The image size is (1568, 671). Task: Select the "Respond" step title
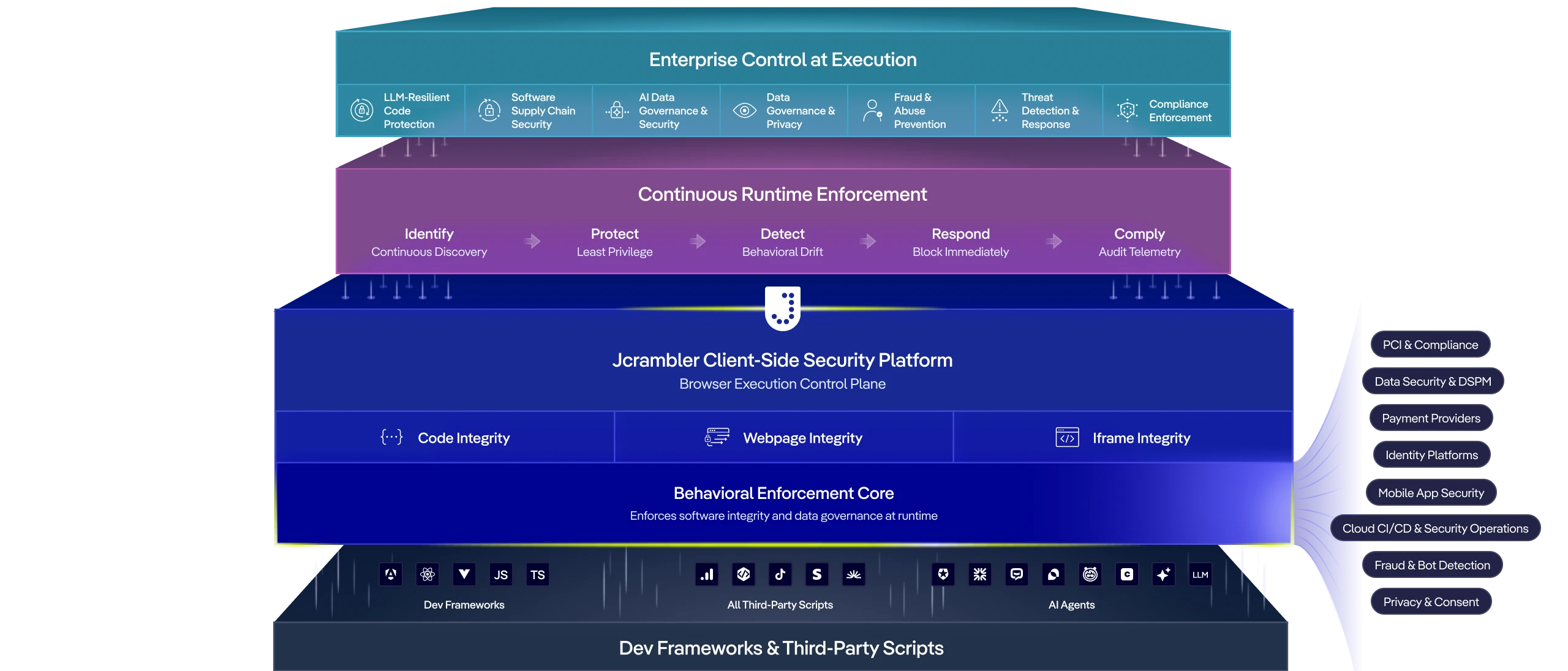click(x=960, y=234)
